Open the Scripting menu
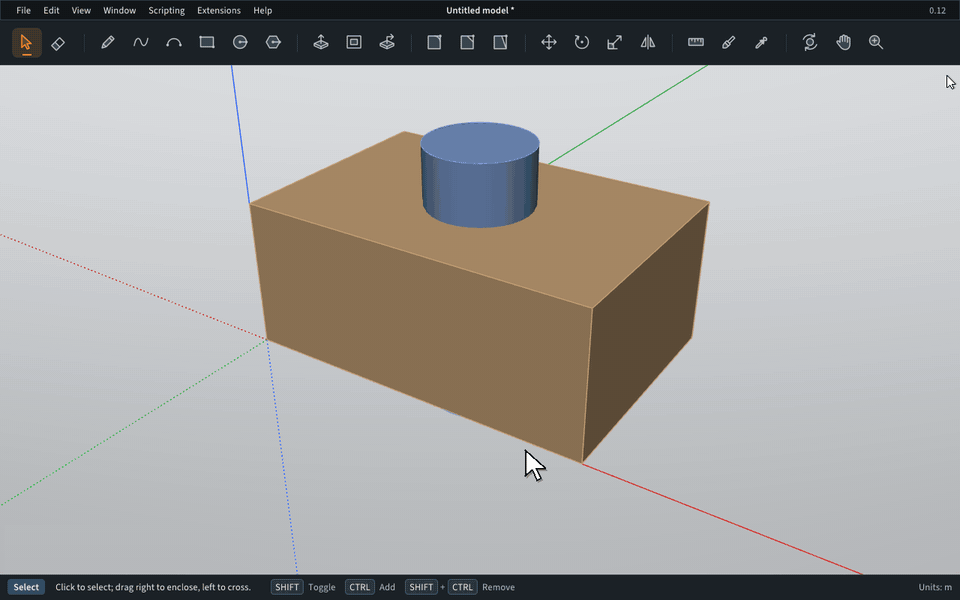Image resolution: width=960 pixels, height=600 pixels. 167,10
